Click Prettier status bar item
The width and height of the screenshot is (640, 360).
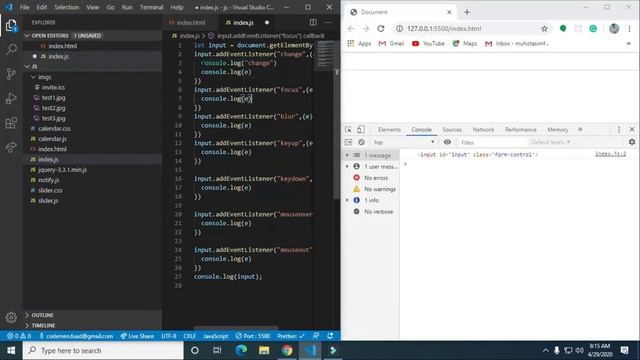[x=291, y=336]
